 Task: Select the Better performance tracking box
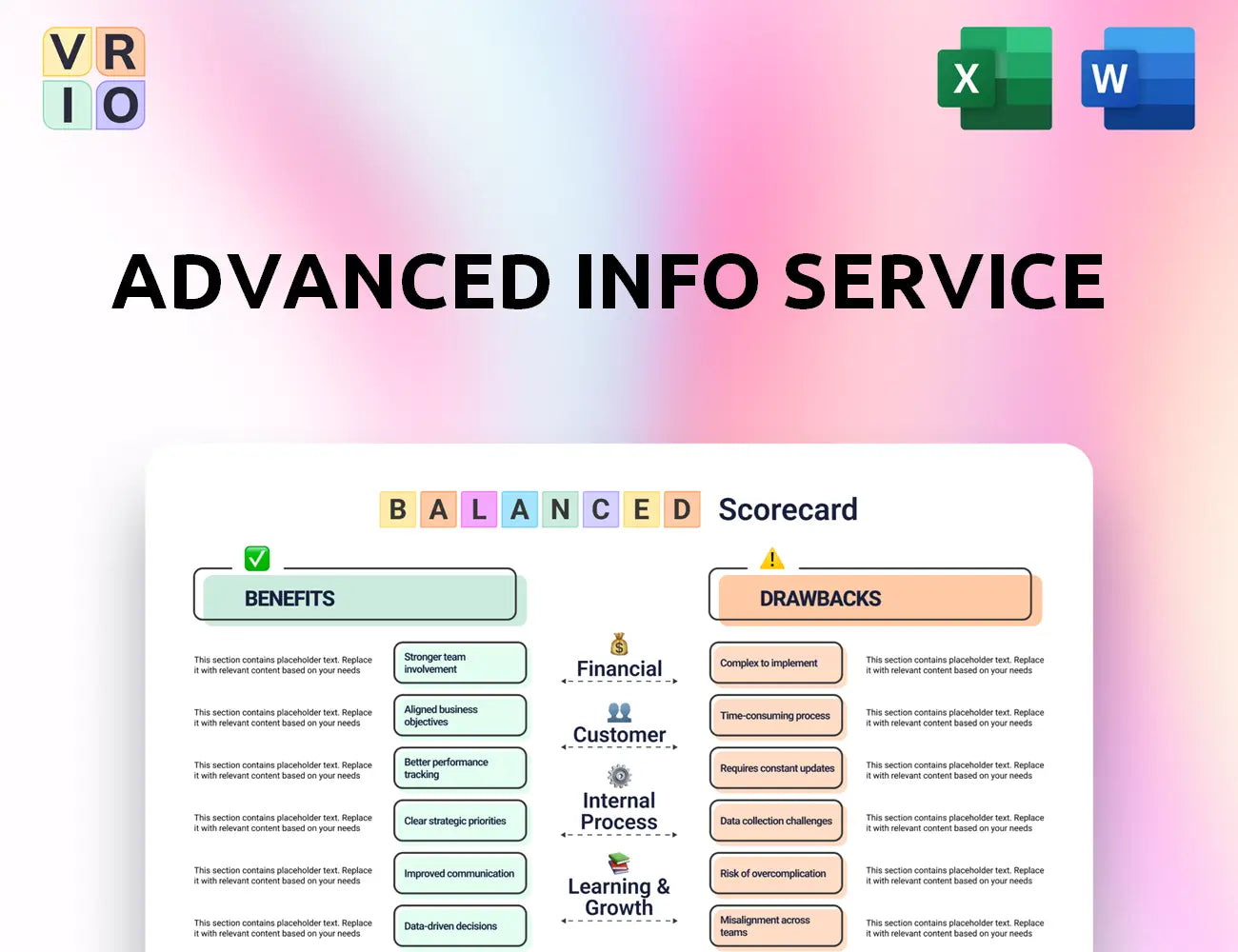pyautogui.click(x=461, y=768)
